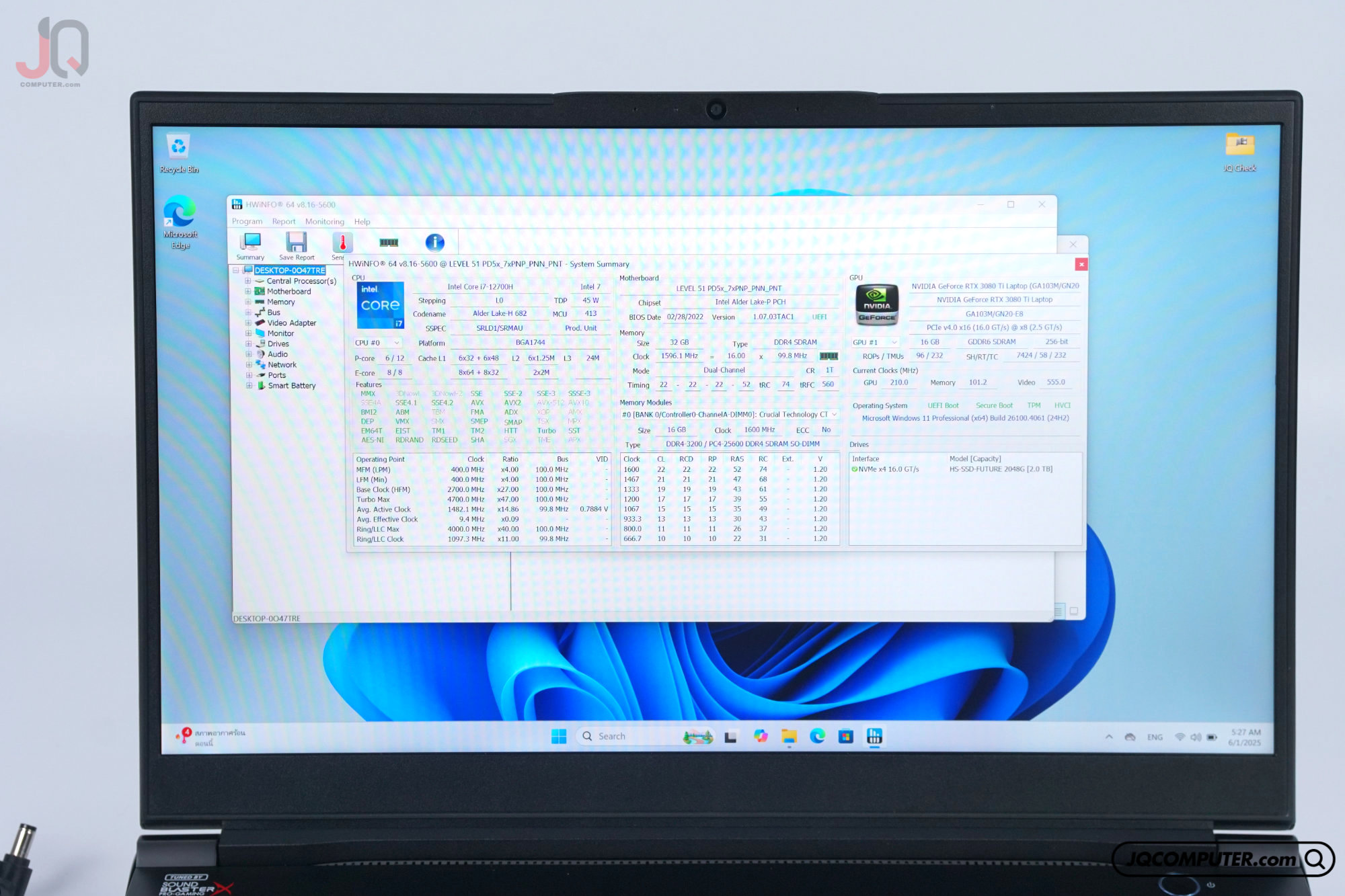Open the GPU #1 selector dropdown
The height and width of the screenshot is (896, 1345).
tap(876, 342)
